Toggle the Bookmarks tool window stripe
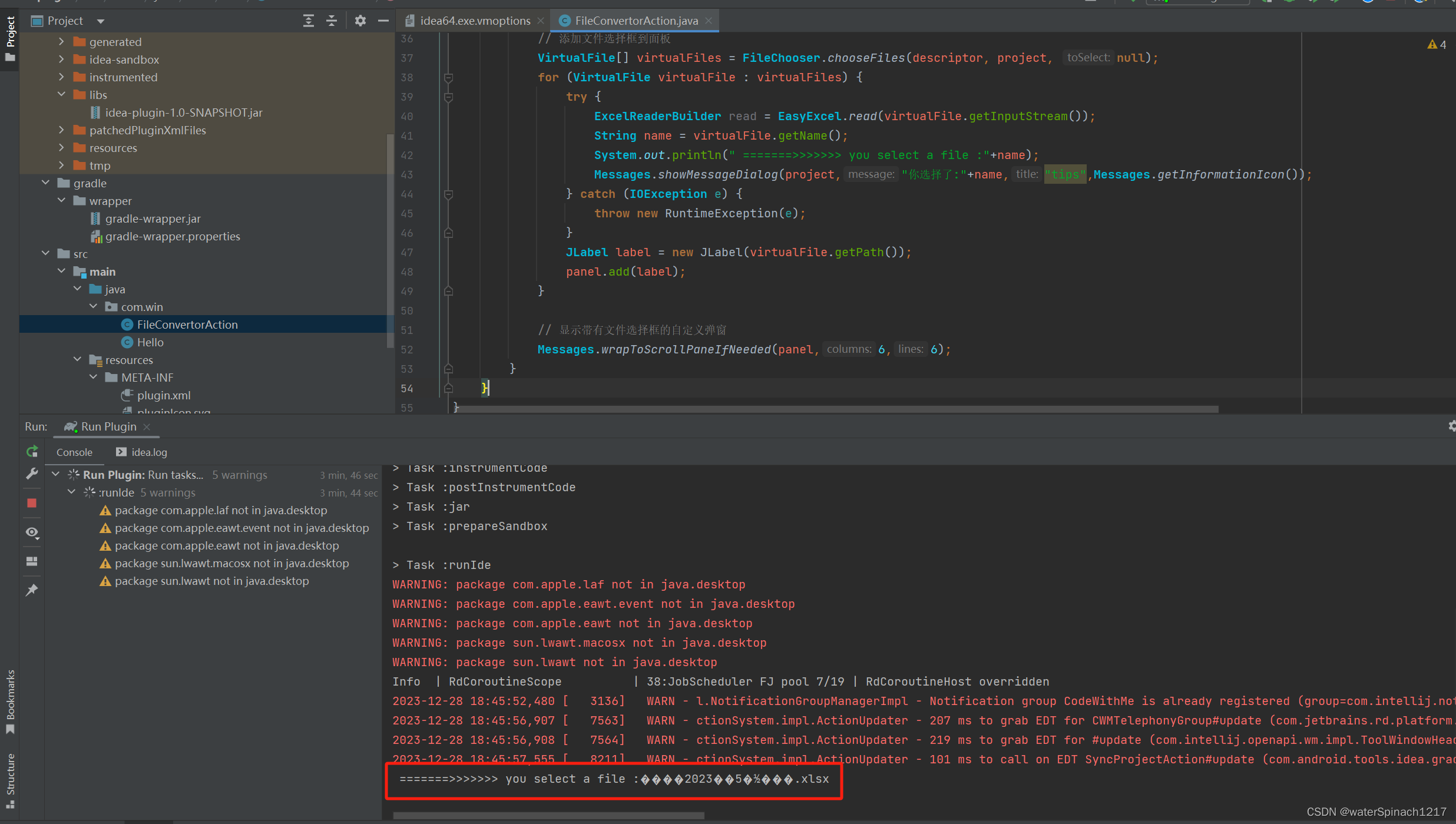 [x=10, y=701]
